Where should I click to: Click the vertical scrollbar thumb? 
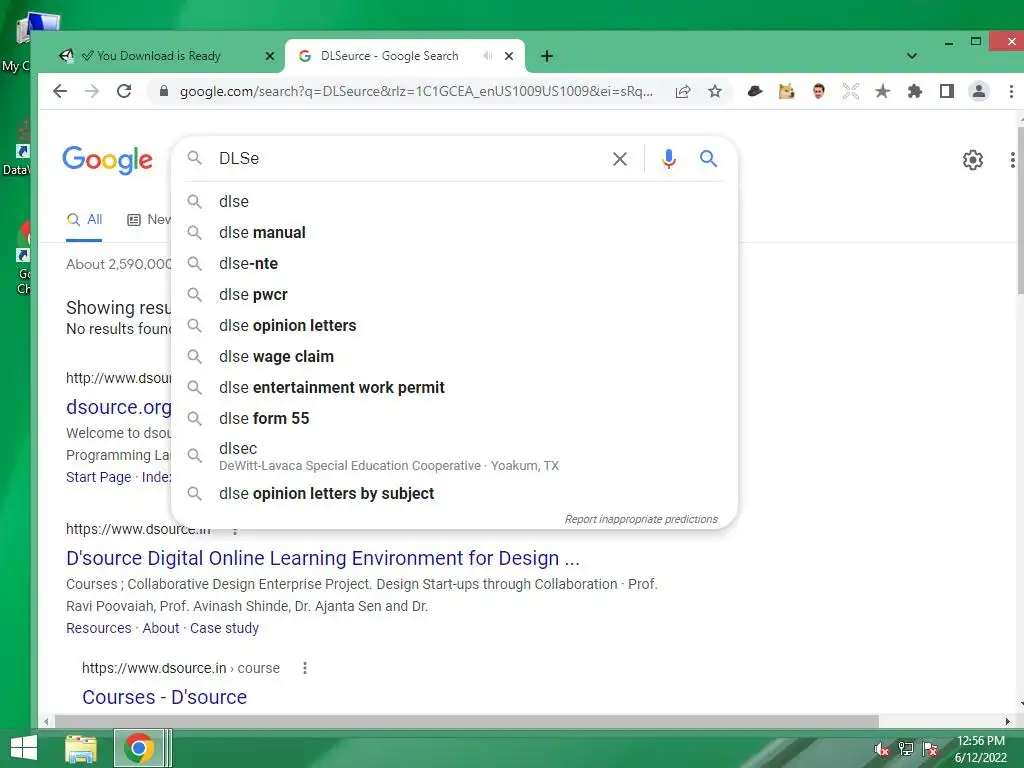click(x=1020, y=210)
